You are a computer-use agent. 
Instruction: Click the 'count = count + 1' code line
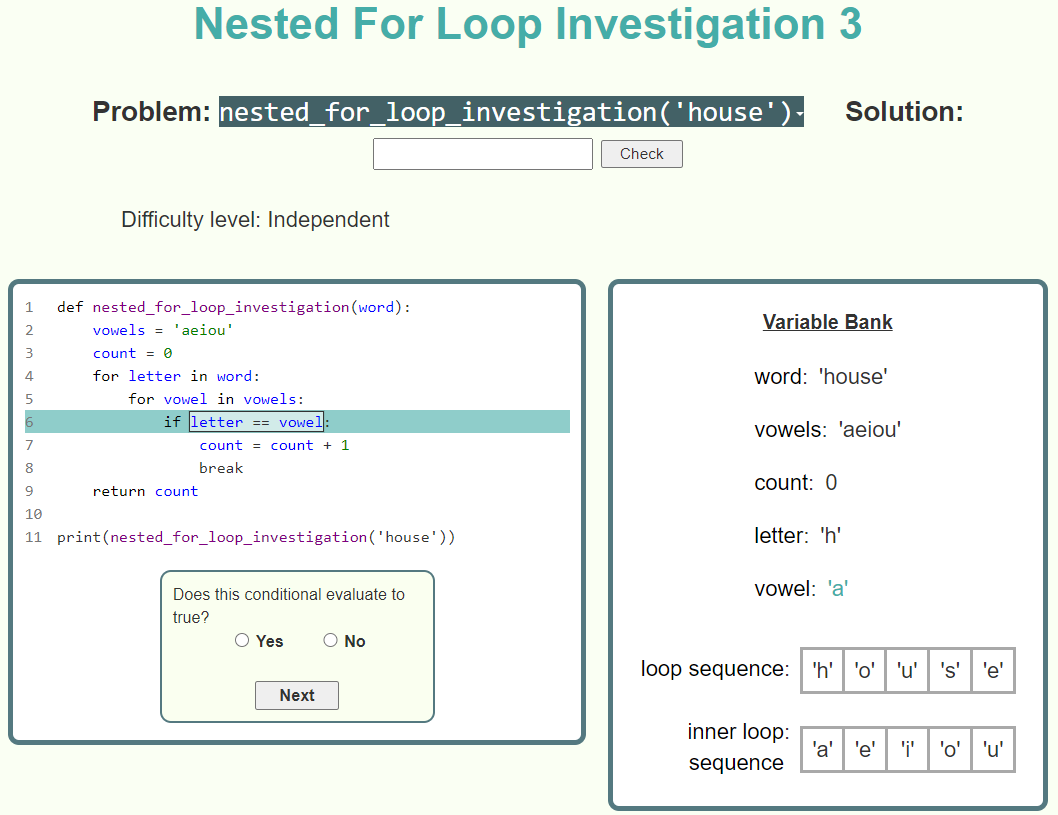pos(274,445)
